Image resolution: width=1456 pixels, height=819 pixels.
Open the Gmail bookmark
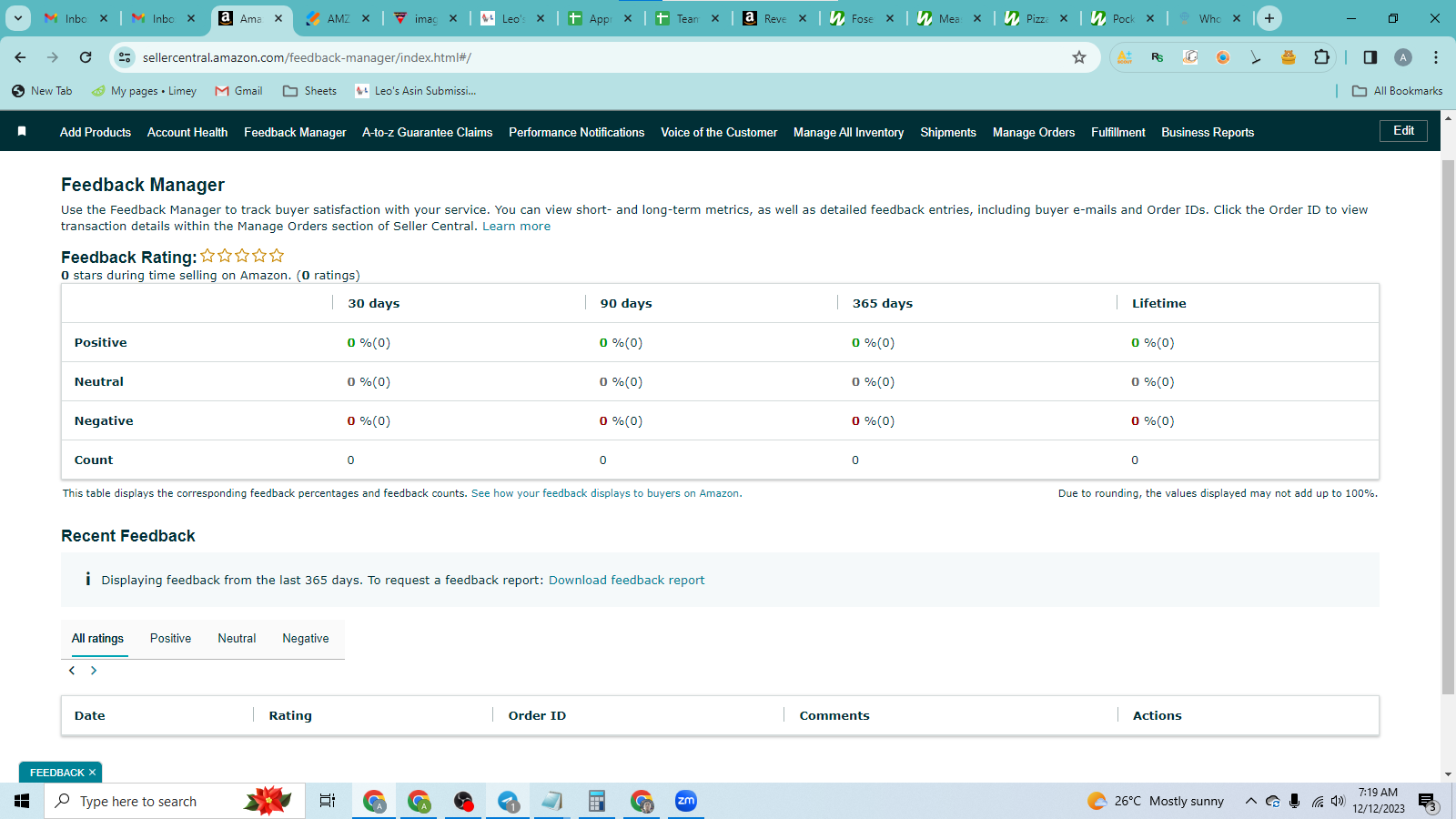pyautogui.click(x=238, y=91)
